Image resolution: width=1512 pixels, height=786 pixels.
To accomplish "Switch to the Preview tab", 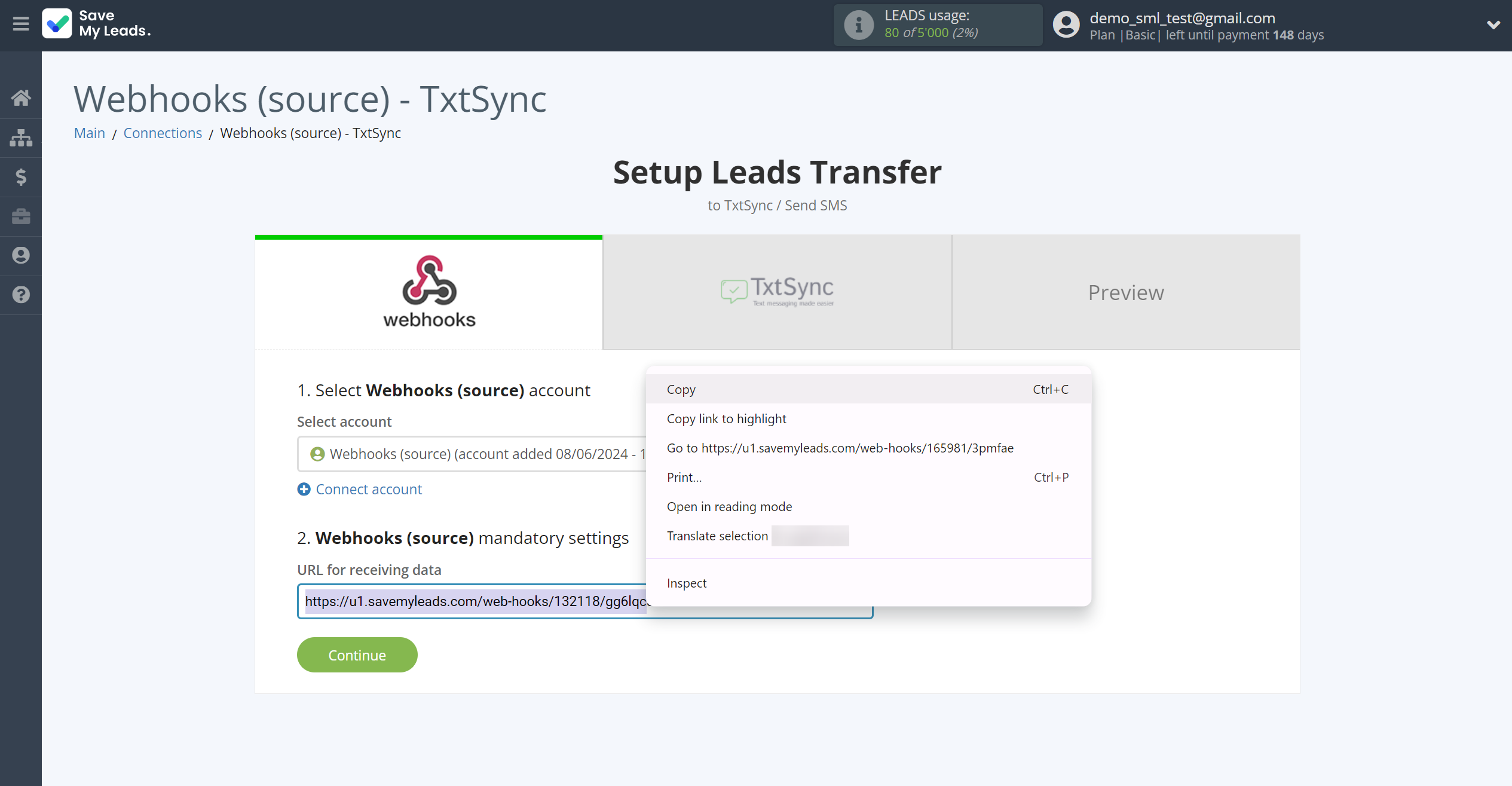I will pos(1126,292).
